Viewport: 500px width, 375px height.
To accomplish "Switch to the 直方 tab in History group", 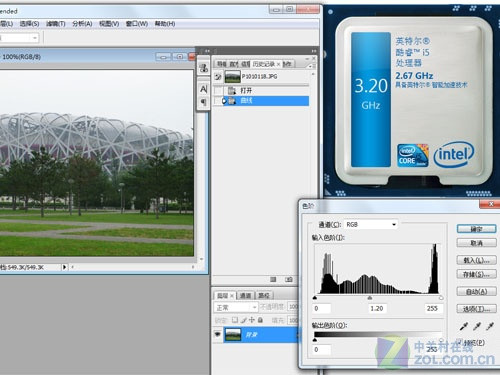I will click(x=234, y=64).
